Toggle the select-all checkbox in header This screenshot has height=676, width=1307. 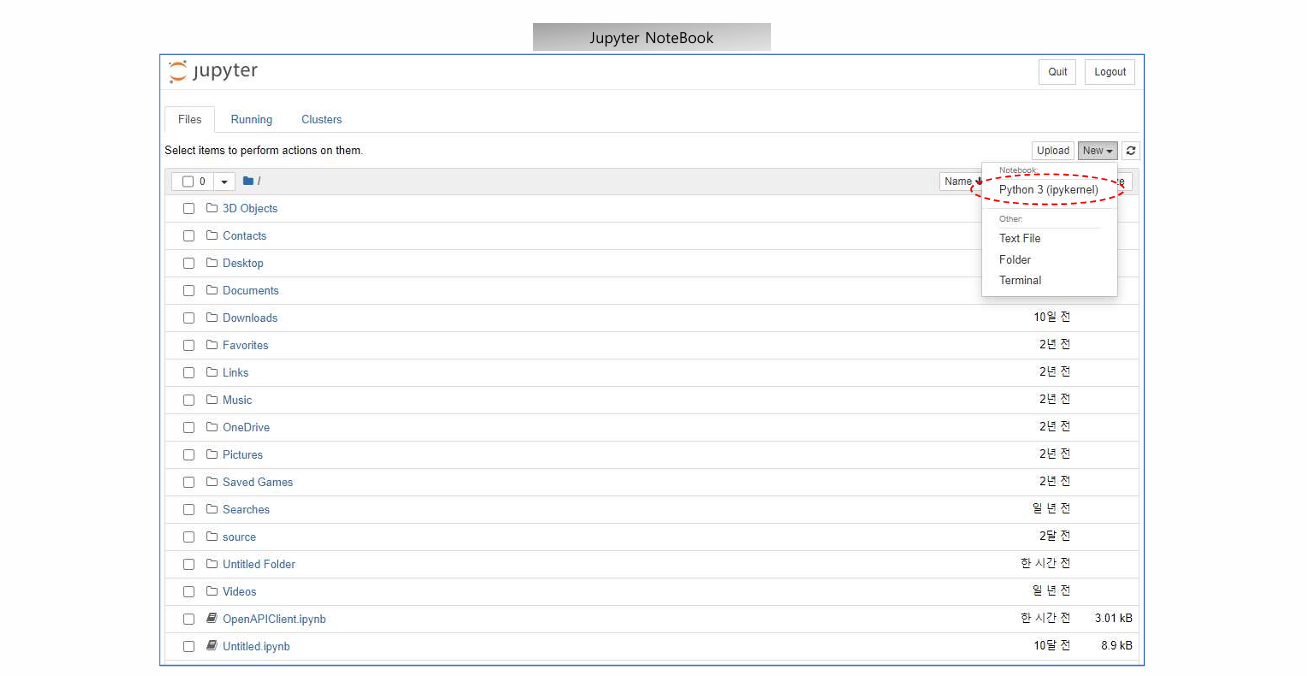click(188, 181)
